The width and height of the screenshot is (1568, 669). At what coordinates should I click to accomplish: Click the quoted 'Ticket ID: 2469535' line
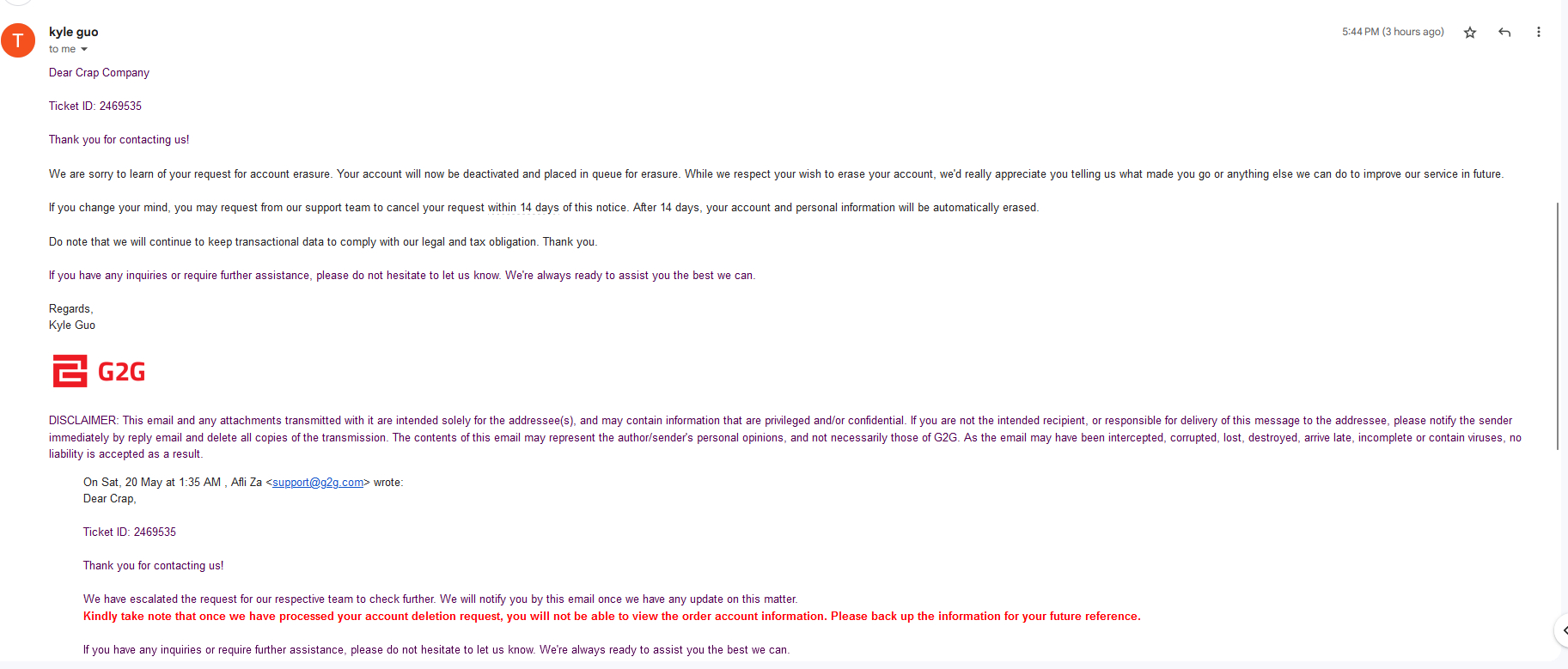coord(130,532)
